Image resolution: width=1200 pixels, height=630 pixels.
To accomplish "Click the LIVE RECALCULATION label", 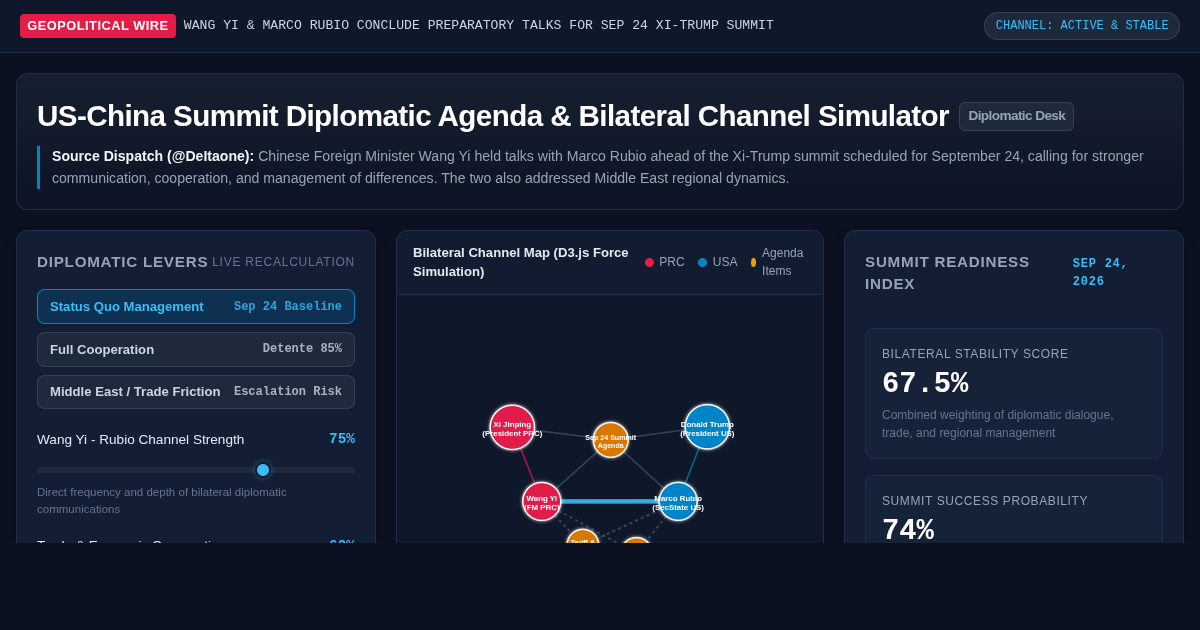I will point(283,262).
